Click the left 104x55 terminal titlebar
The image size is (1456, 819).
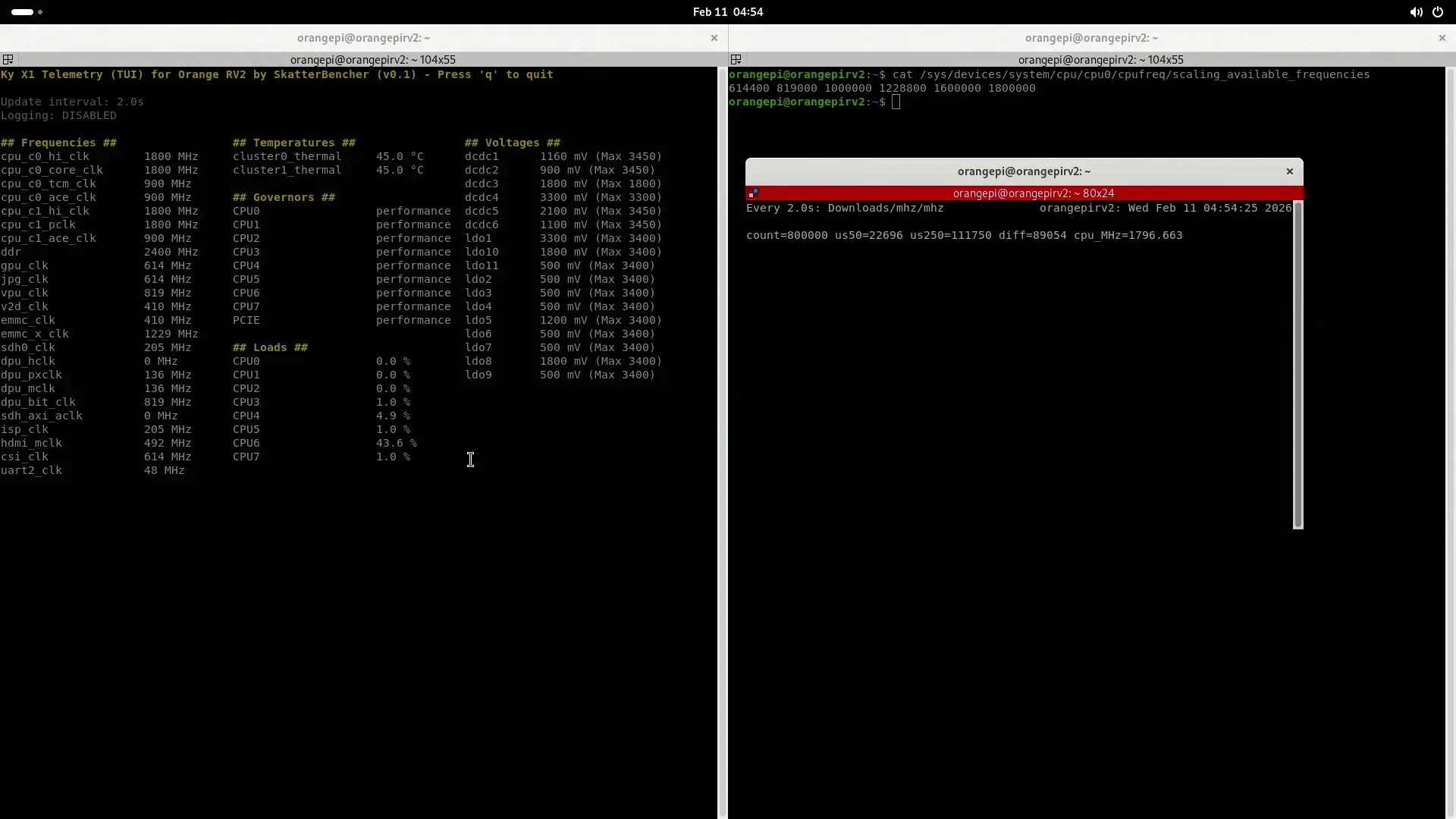click(372, 59)
